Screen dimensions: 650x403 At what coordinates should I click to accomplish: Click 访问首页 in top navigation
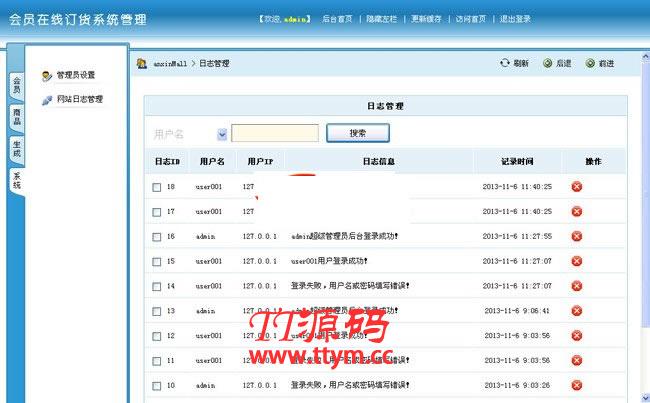[471, 19]
